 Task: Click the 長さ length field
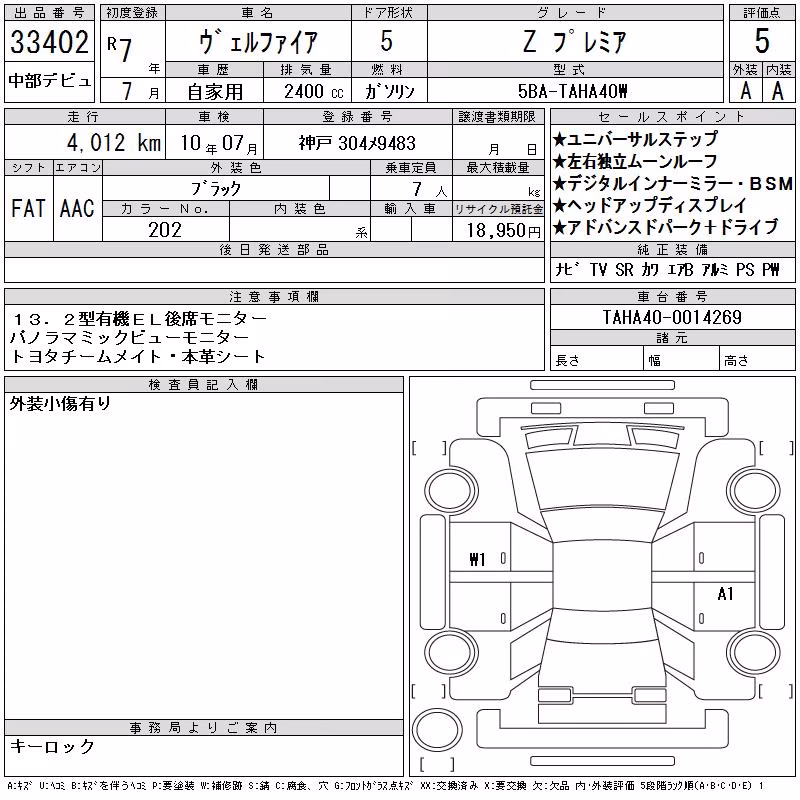pos(597,360)
